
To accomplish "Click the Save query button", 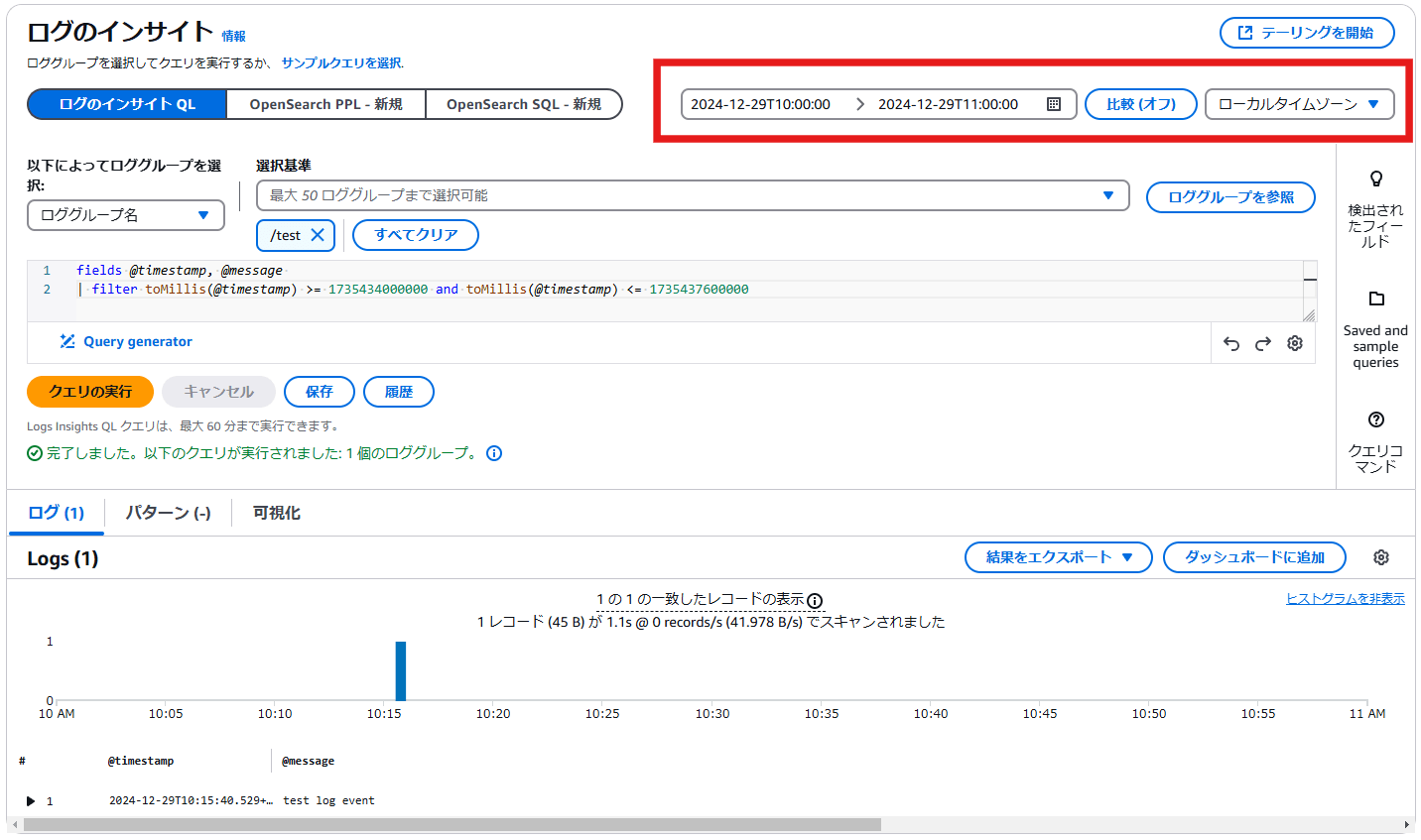I will tap(320, 392).
